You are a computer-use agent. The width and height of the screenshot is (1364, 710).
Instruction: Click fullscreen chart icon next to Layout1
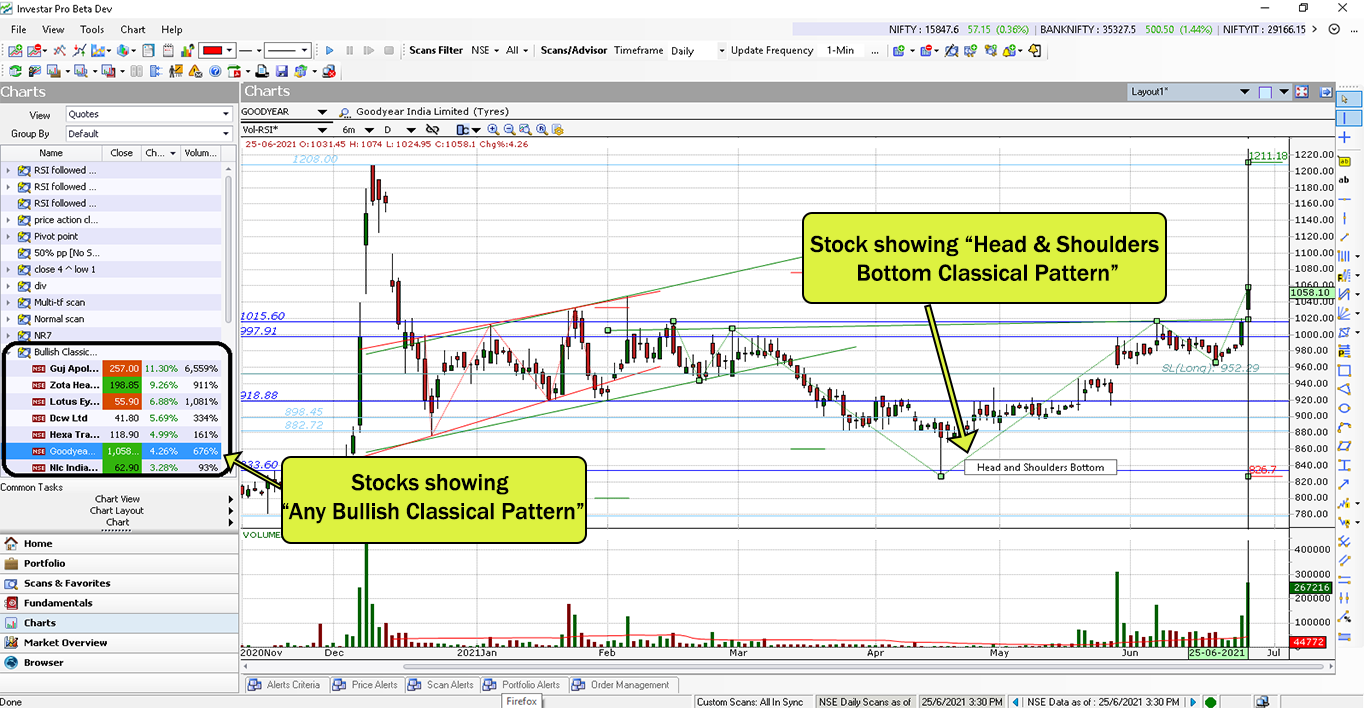coord(1302,92)
